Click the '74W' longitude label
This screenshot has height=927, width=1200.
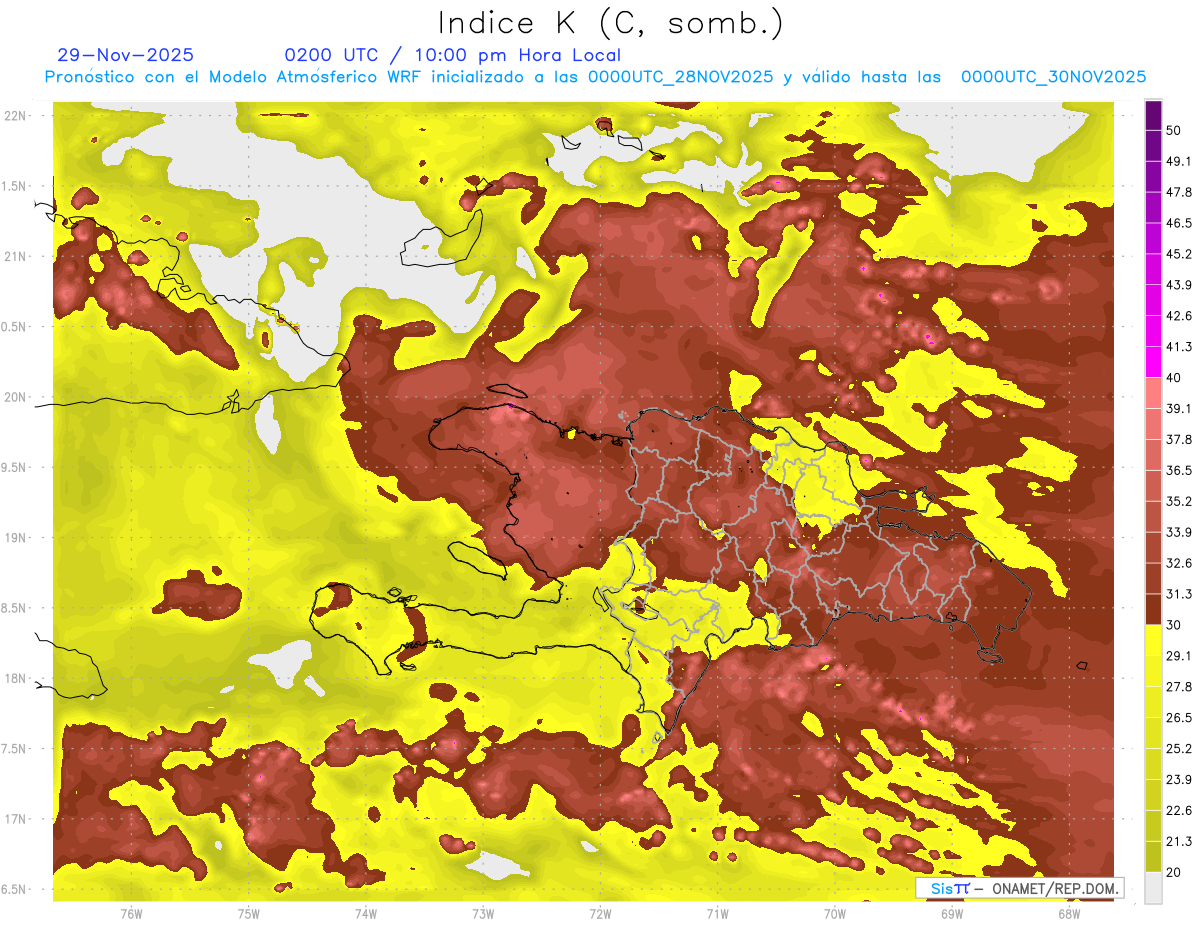[366, 914]
